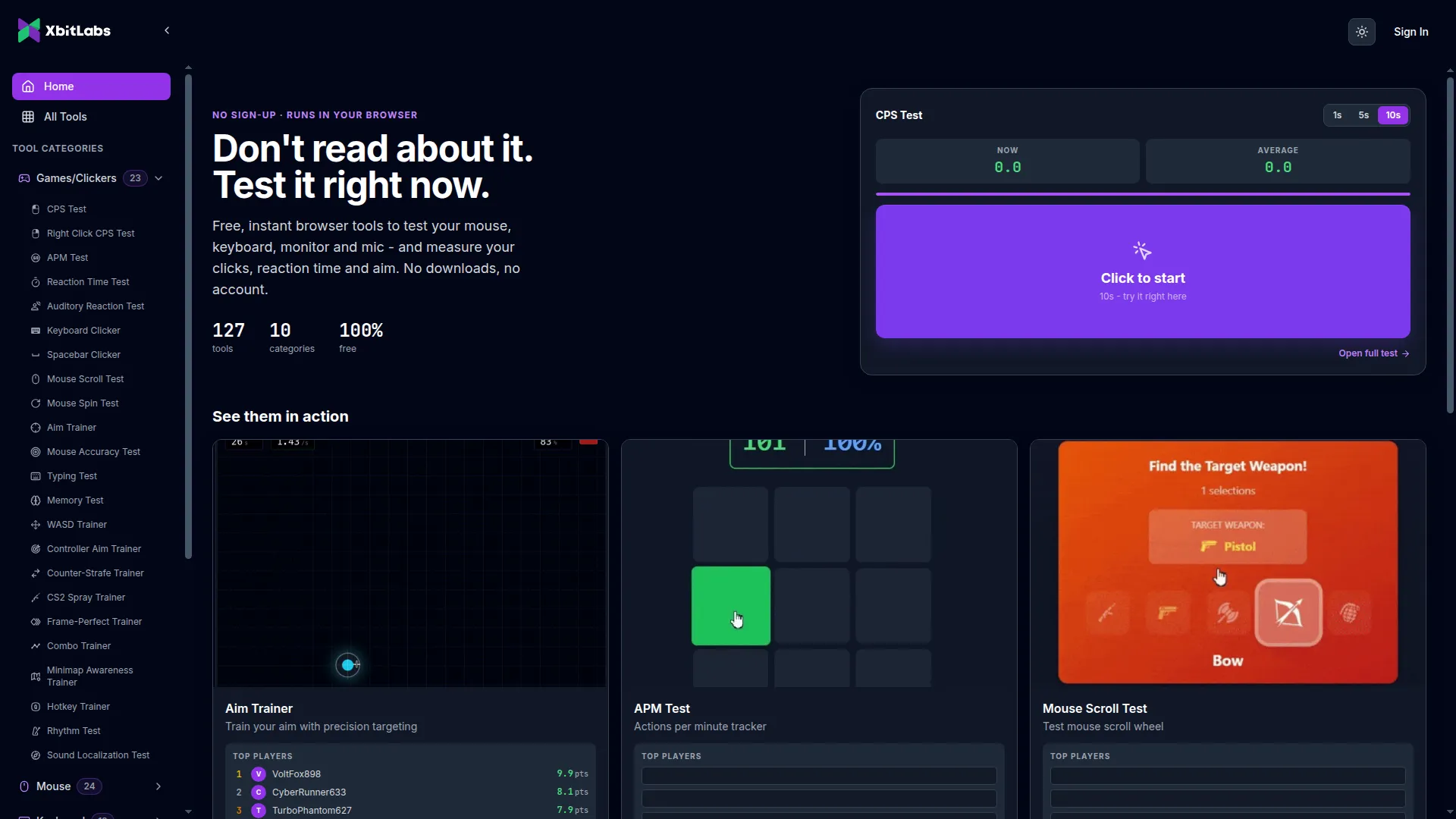Click the TurboPhantom627 leaderboard row
The width and height of the screenshot is (1456, 819).
point(410,811)
